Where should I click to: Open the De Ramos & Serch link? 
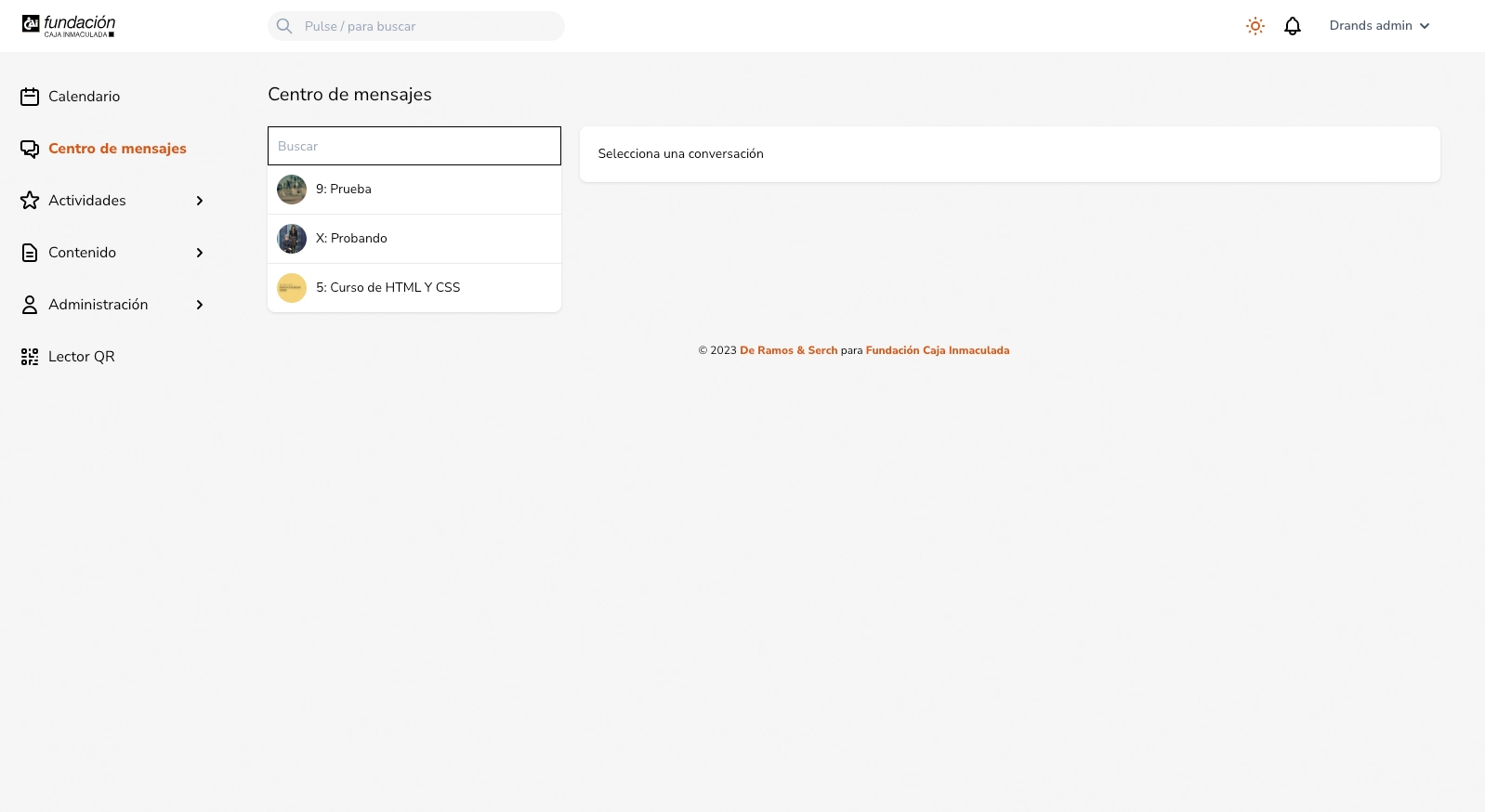tap(788, 350)
